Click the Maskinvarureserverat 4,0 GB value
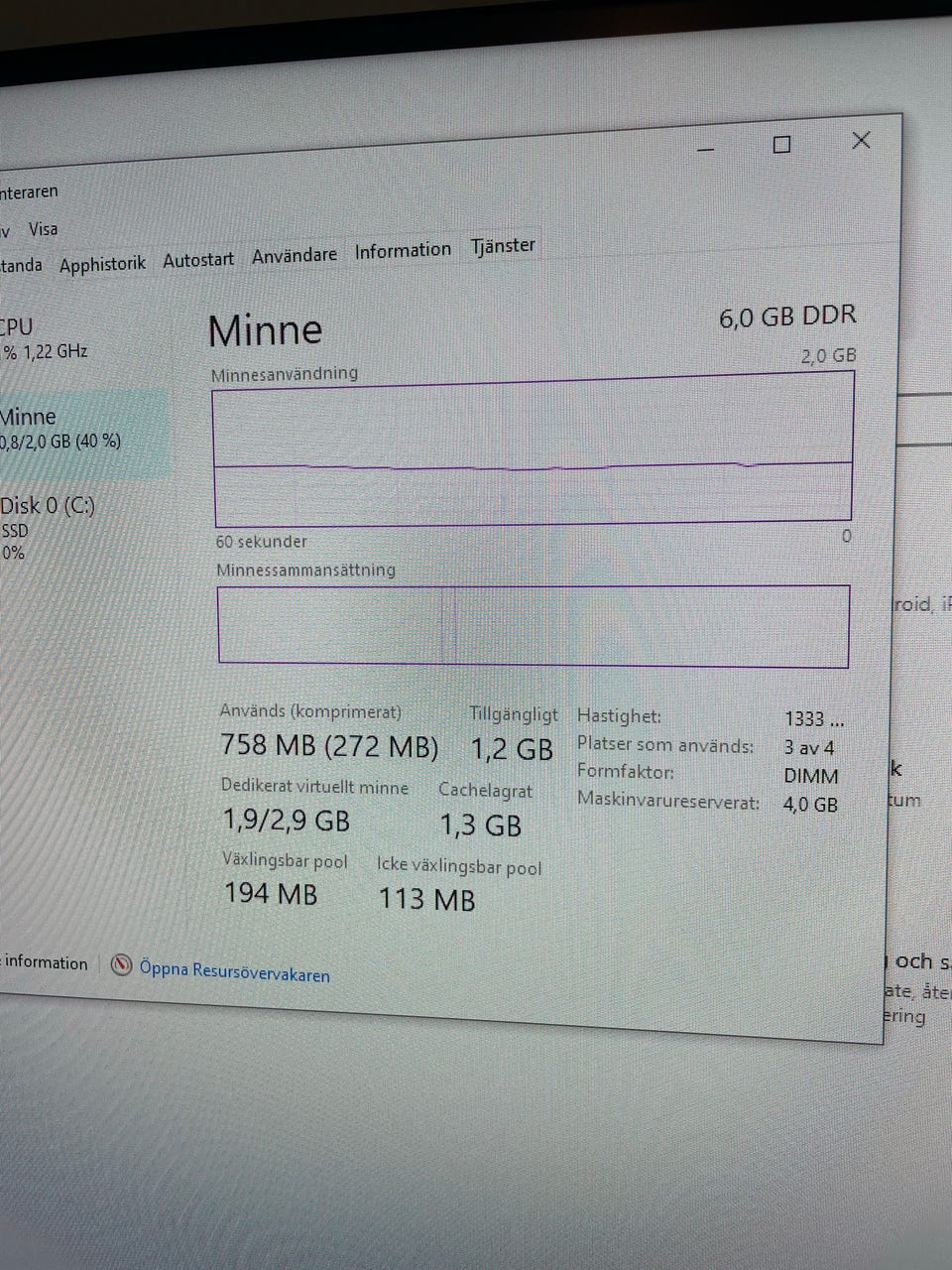 810,805
